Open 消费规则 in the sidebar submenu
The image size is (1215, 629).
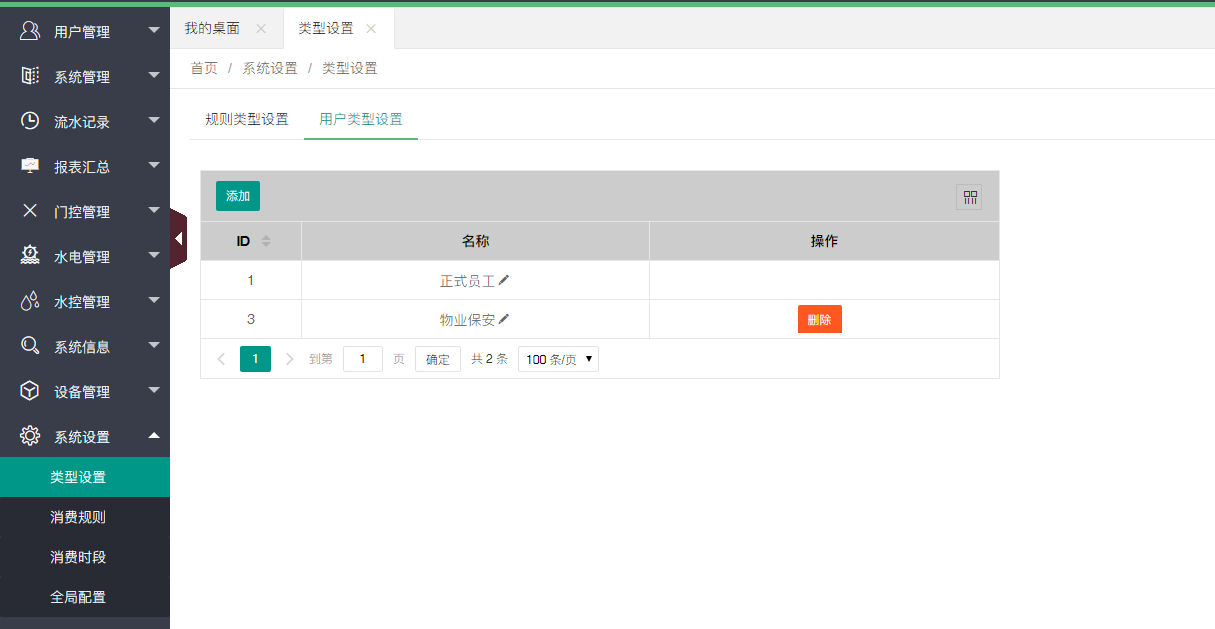(x=78, y=517)
